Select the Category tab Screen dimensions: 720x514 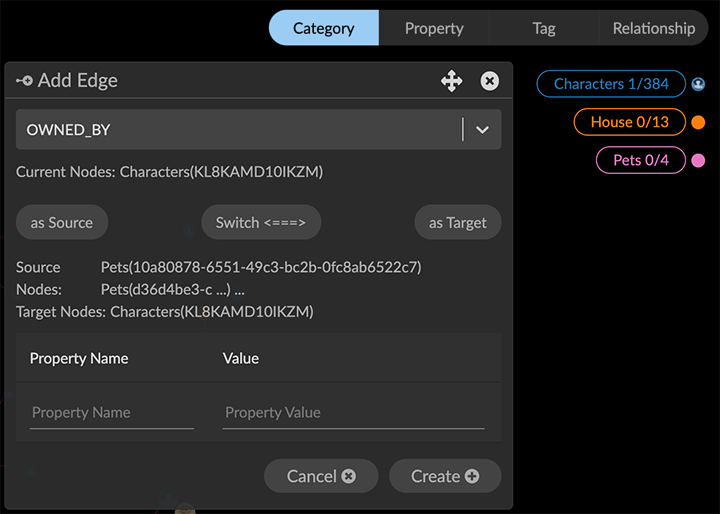[324, 28]
